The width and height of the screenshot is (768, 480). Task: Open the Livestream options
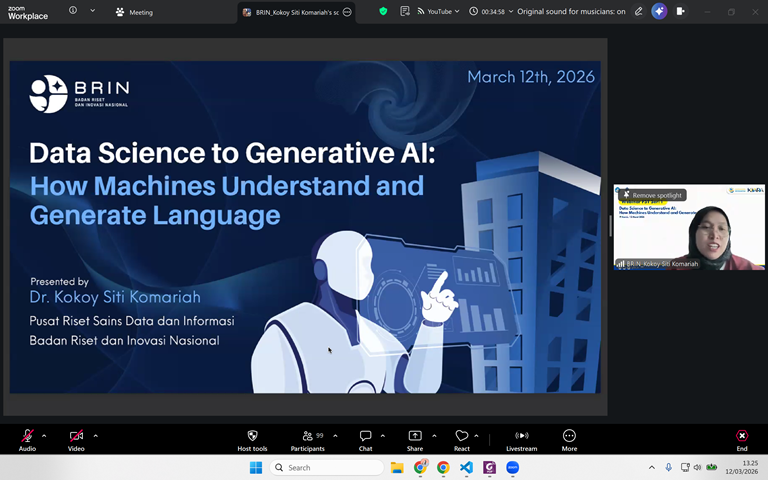pyautogui.click(x=521, y=436)
